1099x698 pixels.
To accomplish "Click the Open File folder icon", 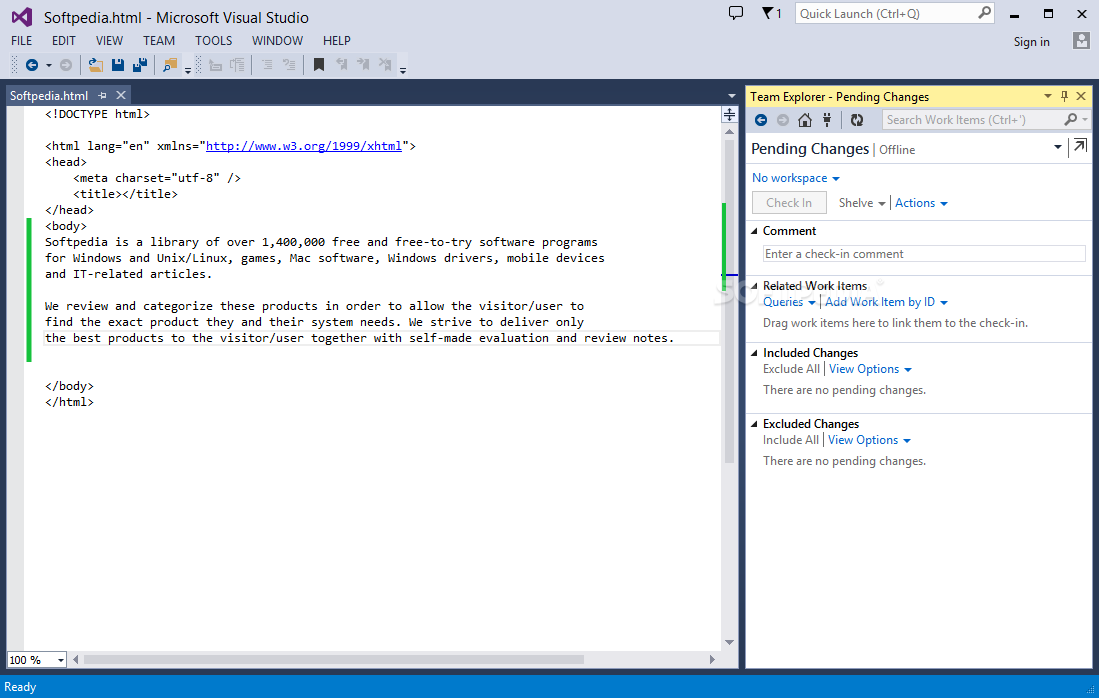I will coord(95,65).
